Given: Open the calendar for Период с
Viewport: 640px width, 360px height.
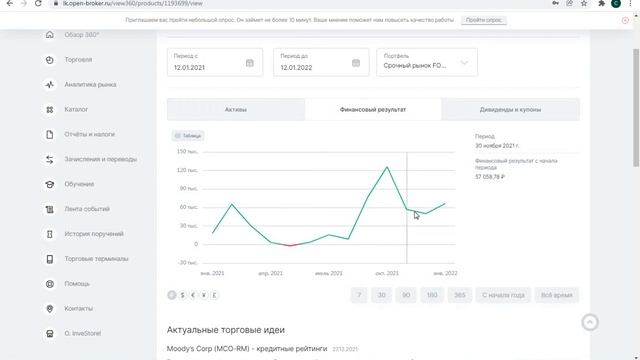Looking at the screenshot, I should pyautogui.click(x=249, y=63).
